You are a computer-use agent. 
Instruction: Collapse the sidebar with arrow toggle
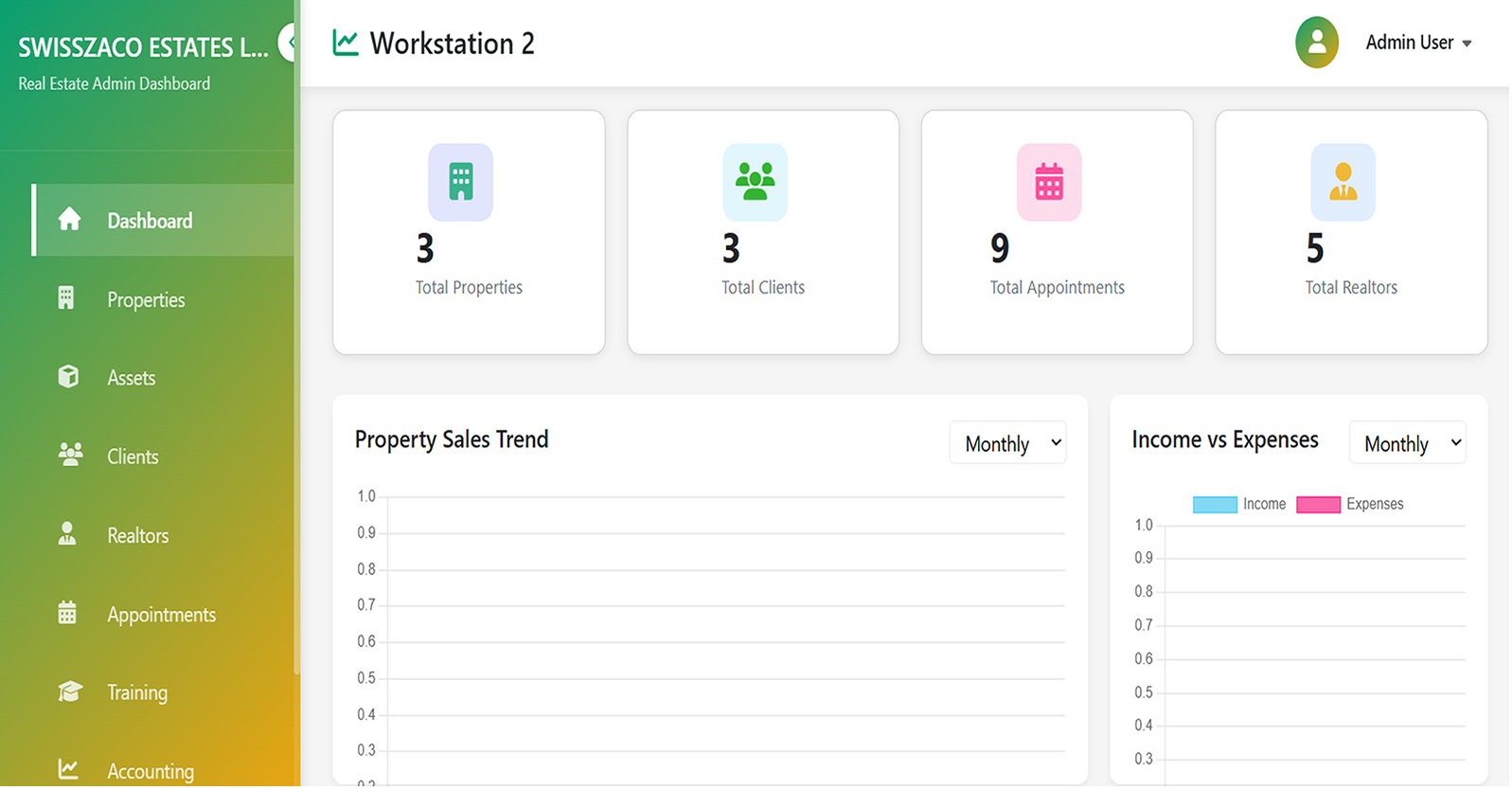pos(289,43)
